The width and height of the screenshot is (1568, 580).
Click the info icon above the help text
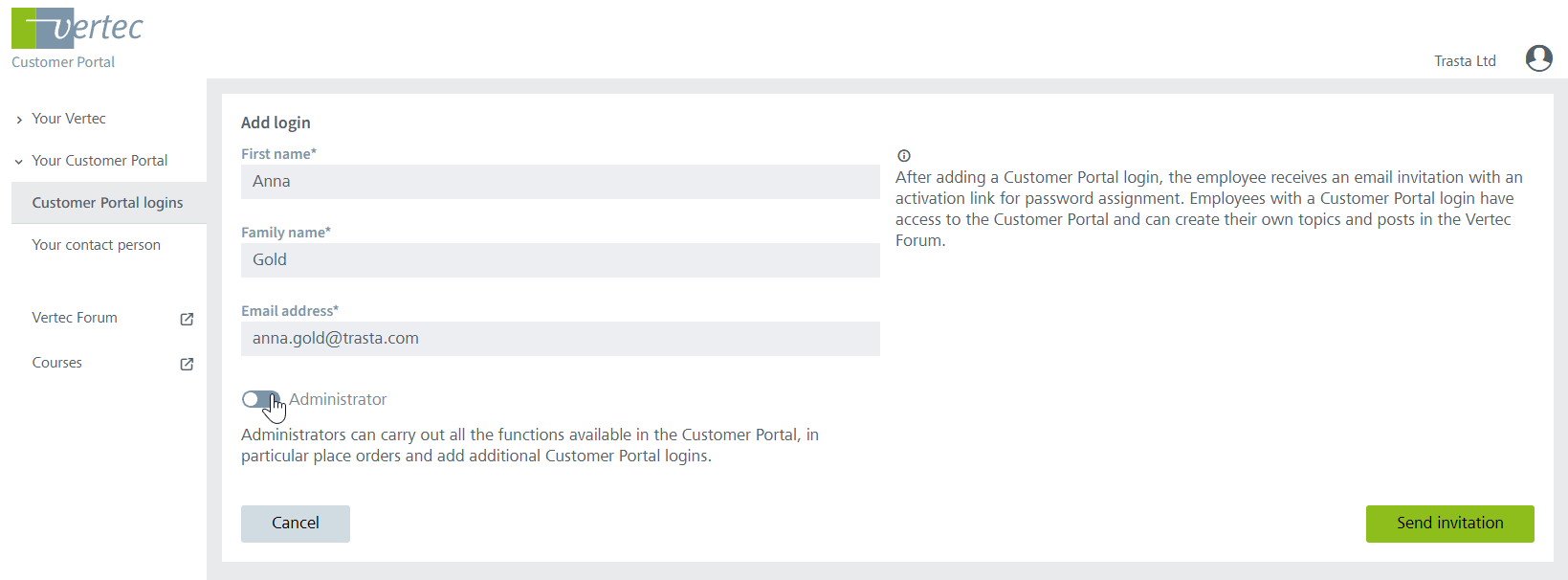[x=904, y=156]
